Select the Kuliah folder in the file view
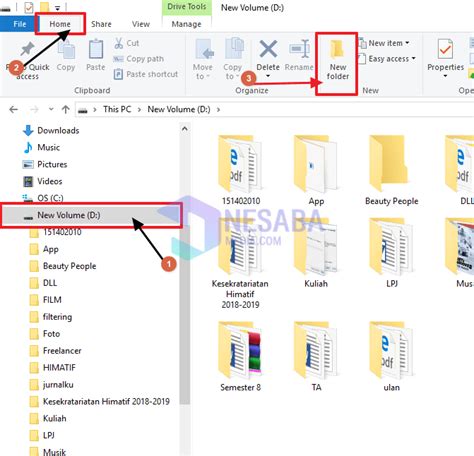 [x=316, y=253]
